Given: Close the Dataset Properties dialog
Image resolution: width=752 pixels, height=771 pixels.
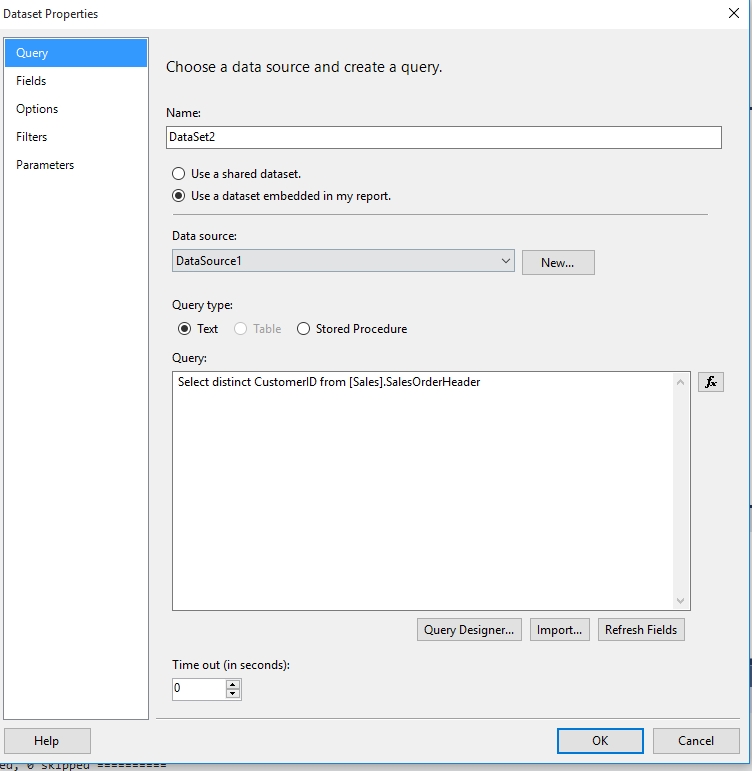Looking at the screenshot, I should click(733, 14).
